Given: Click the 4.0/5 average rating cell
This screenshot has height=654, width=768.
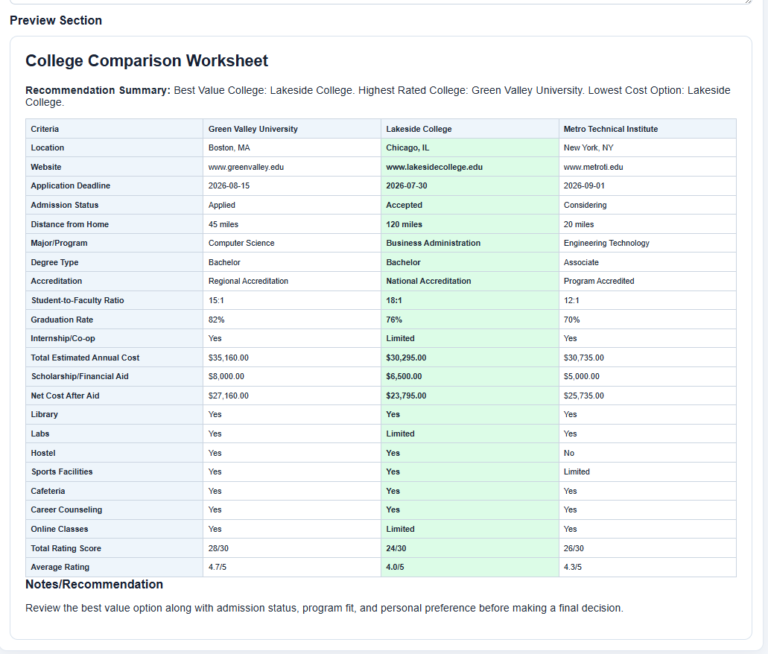Looking at the screenshot, I should click(470, 567).
